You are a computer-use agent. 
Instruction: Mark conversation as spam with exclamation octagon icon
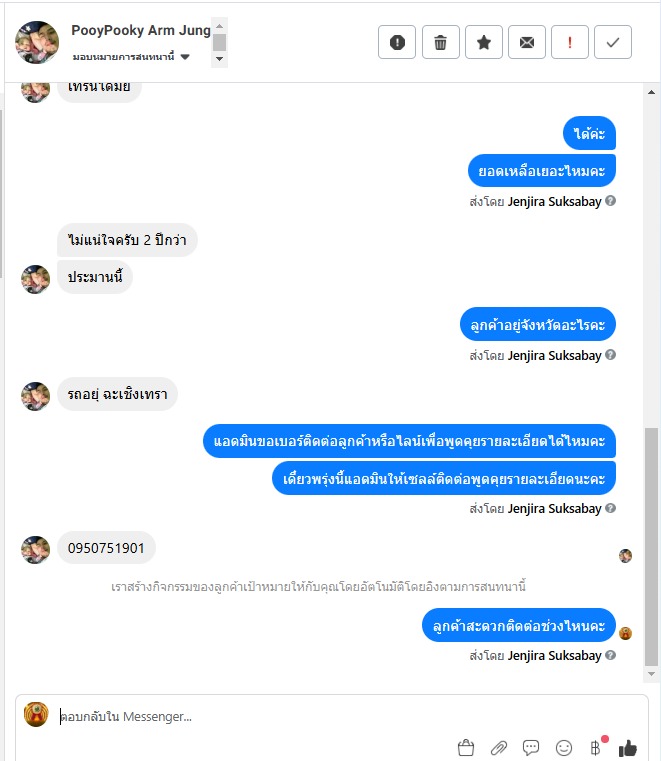(x=397, y=42)
